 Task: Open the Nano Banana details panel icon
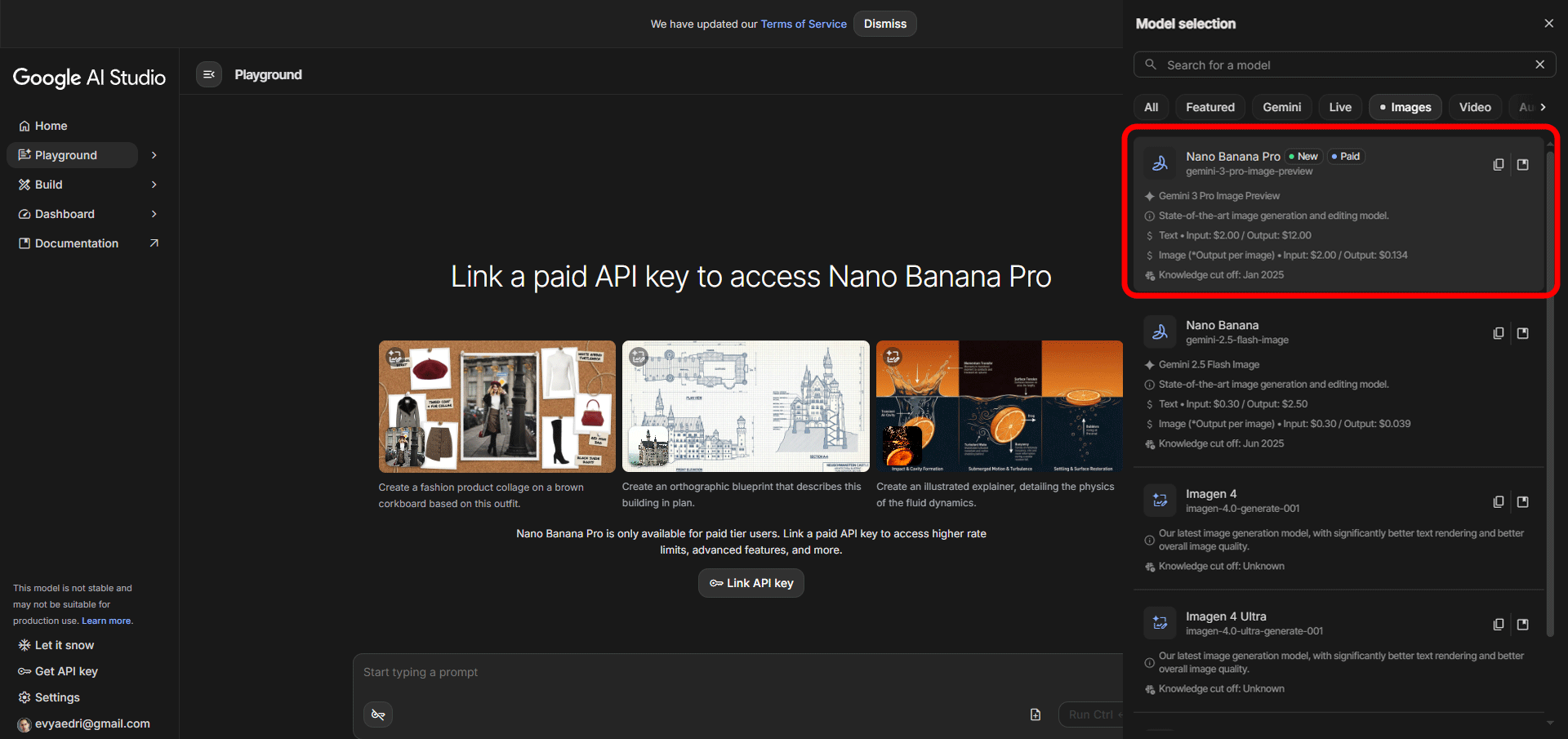click(1523, 333)
